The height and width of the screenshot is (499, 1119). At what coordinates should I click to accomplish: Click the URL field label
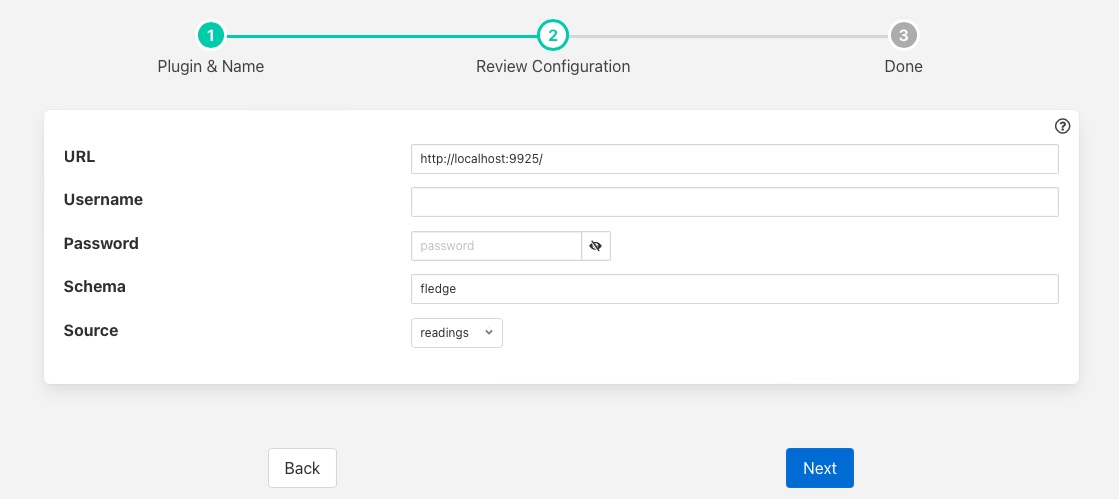(x=79, y=156)
